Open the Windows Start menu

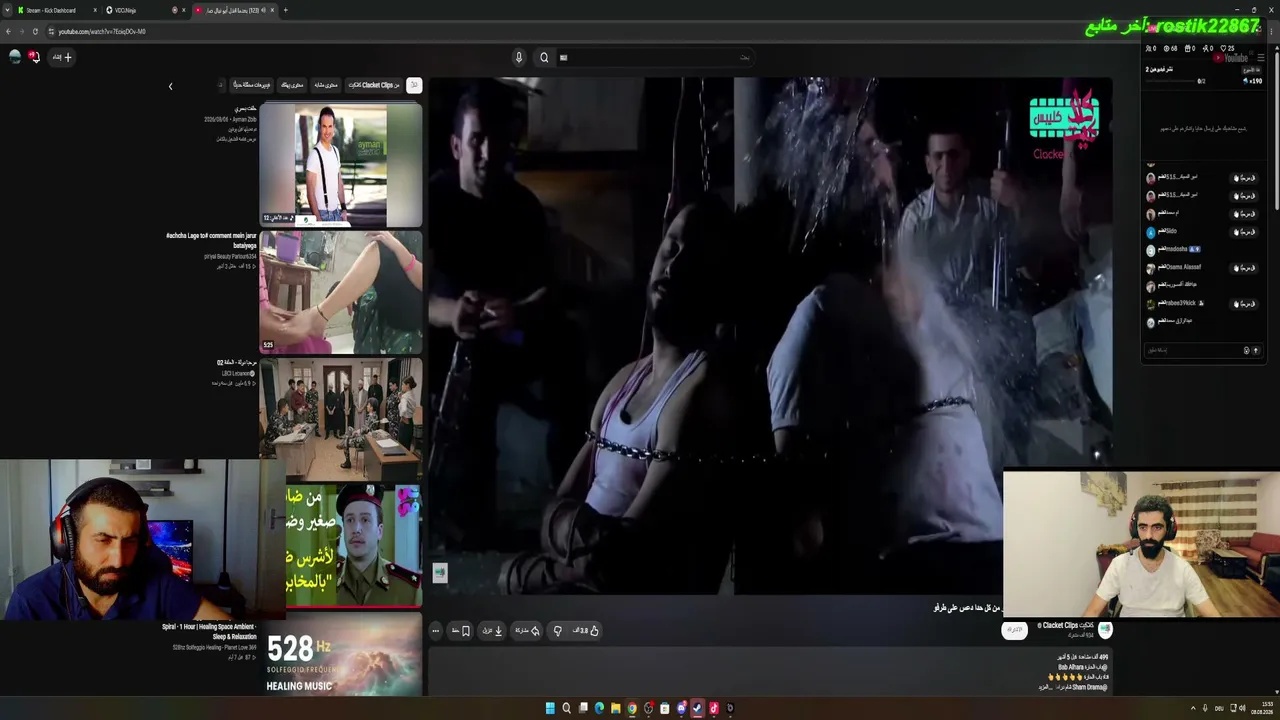(x=550, y=708)
